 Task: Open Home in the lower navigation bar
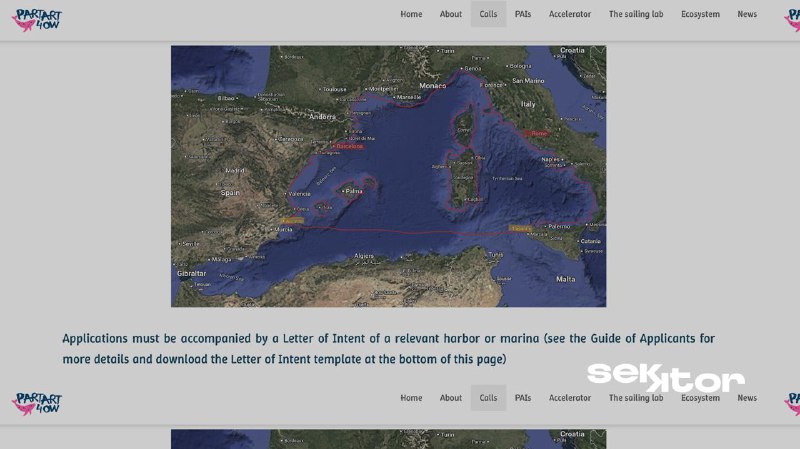[x=411, y=398]
